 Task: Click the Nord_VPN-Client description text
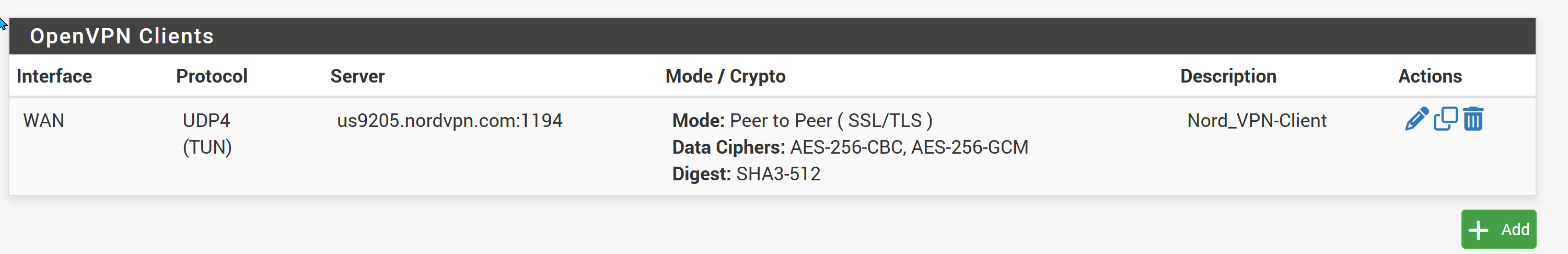1257,121
